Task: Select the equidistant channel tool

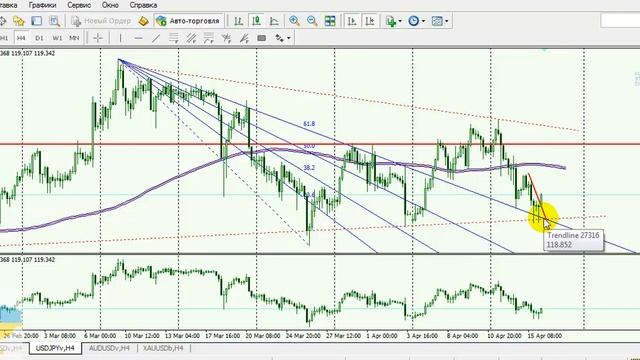Action: click(x=191, y=38)
